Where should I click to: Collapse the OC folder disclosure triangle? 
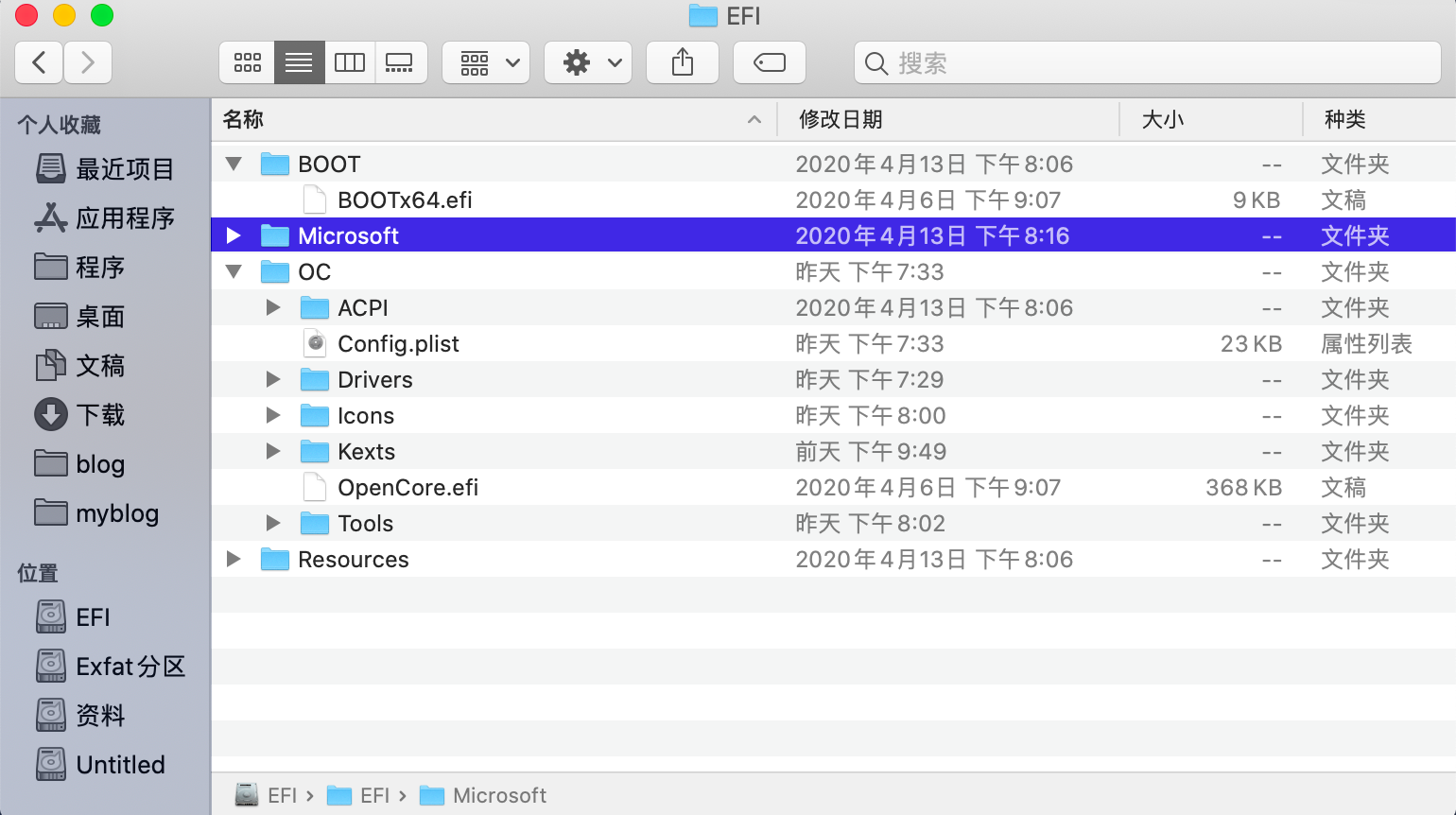(x=234, y=271)
